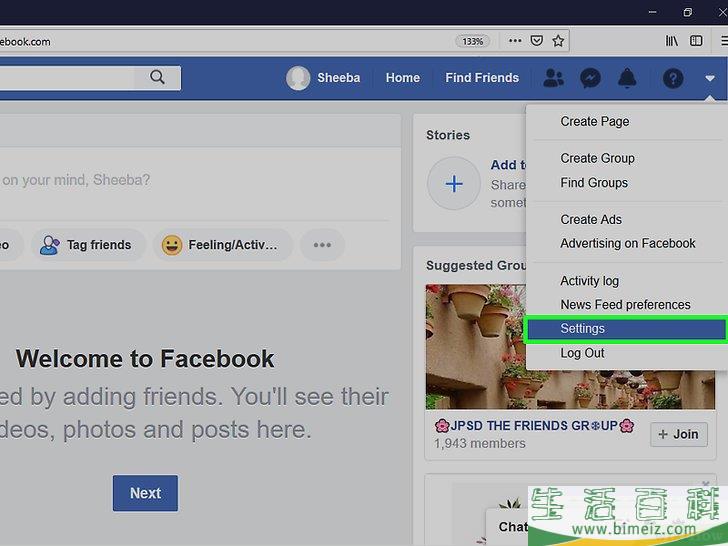Open more post options ellipsis button
This screenshot has height=546, width=728.
click(322, 245)
